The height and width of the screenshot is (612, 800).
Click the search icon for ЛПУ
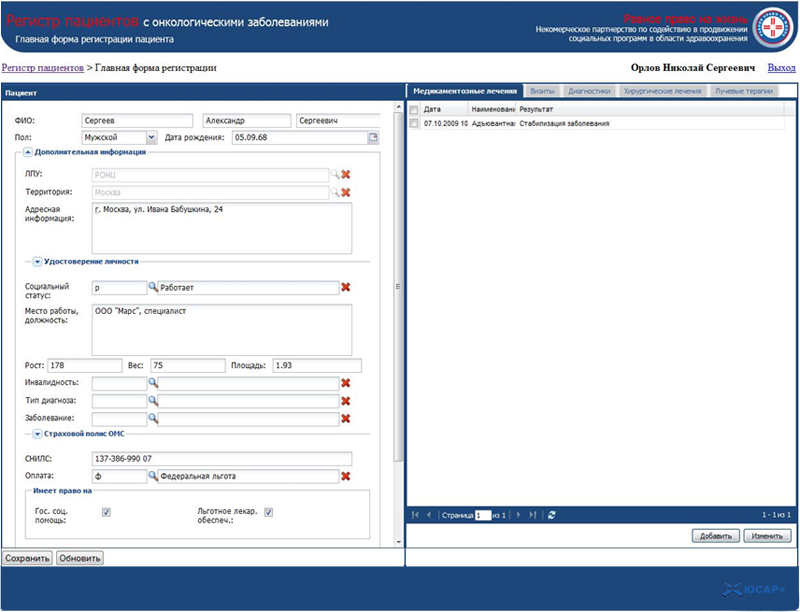335,175
